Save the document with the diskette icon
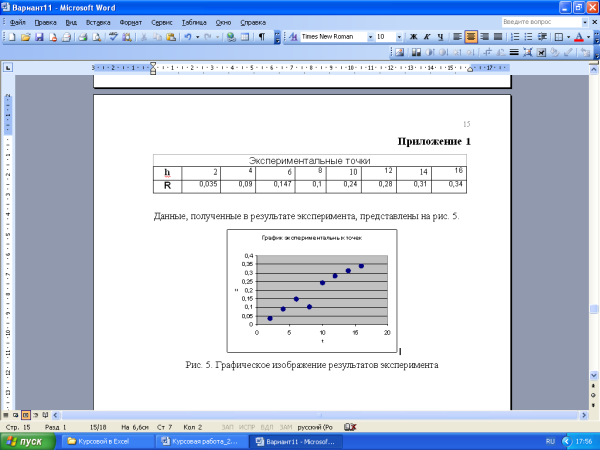This screenshot has height=450, width=600. tap(39, 37)
